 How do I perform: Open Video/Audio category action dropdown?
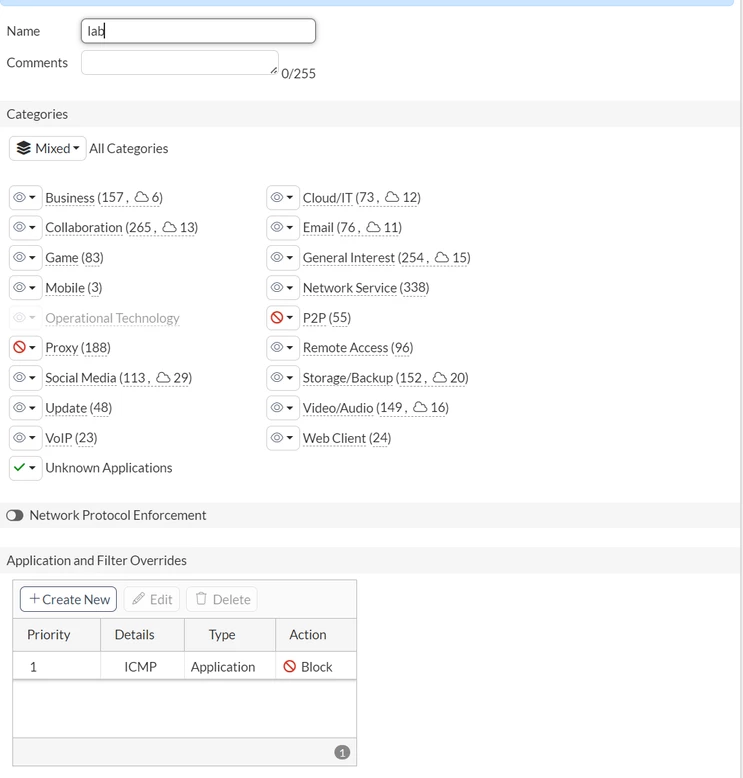pos(283,407)
